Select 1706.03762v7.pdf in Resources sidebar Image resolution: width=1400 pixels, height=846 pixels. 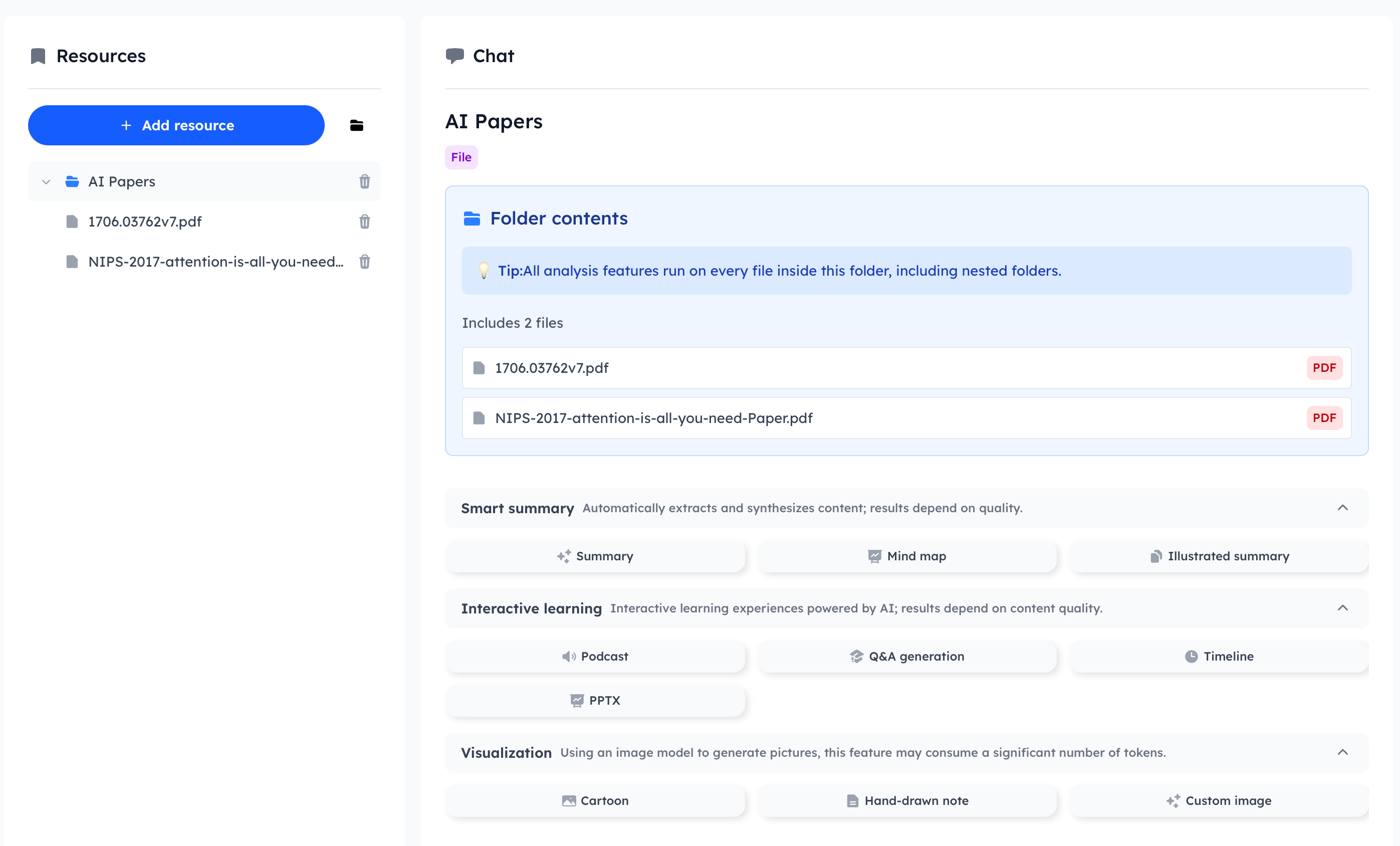[x=145, y=222]
